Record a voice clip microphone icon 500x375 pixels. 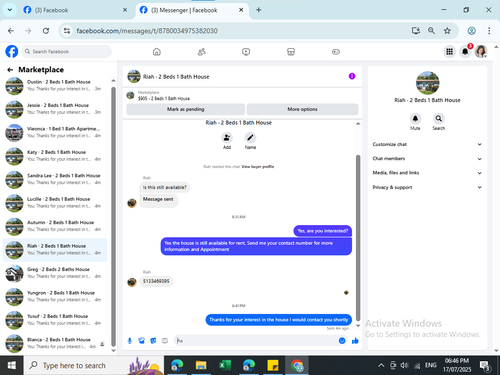130,341
